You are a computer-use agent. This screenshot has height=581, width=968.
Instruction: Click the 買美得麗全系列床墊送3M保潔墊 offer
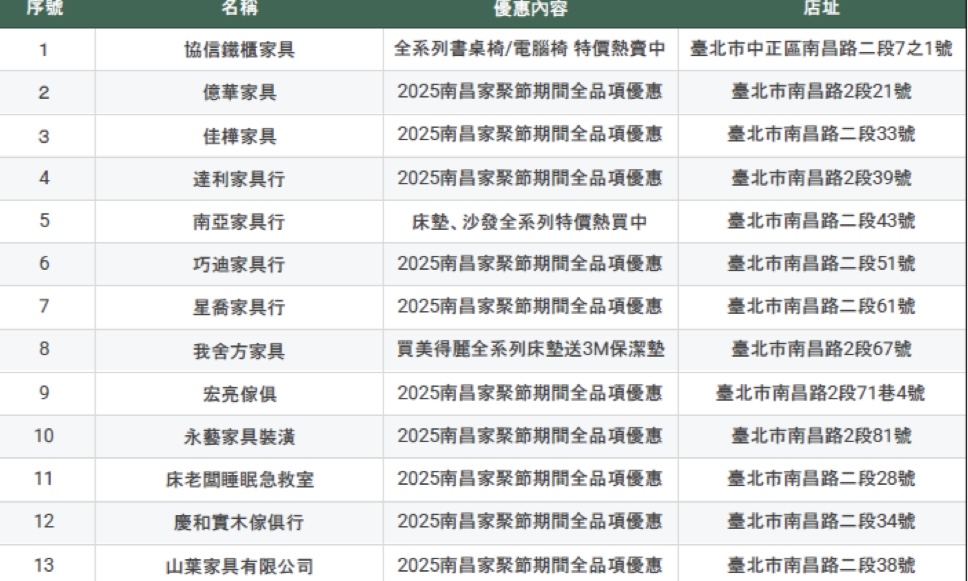[530, 349]
